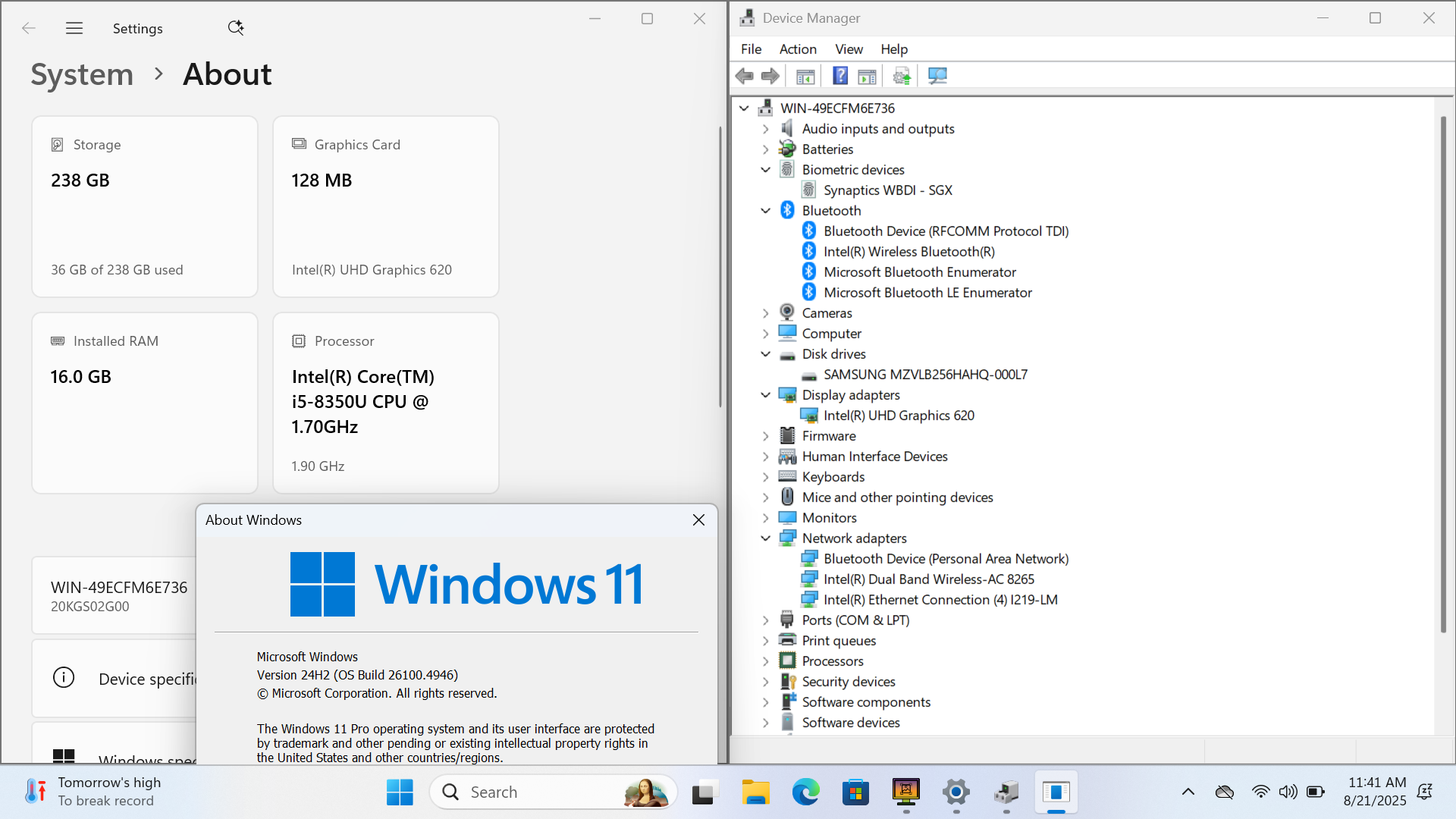The image size is (1456, 819).
Task: Click the Settings search icon
Action: point(236,28)
